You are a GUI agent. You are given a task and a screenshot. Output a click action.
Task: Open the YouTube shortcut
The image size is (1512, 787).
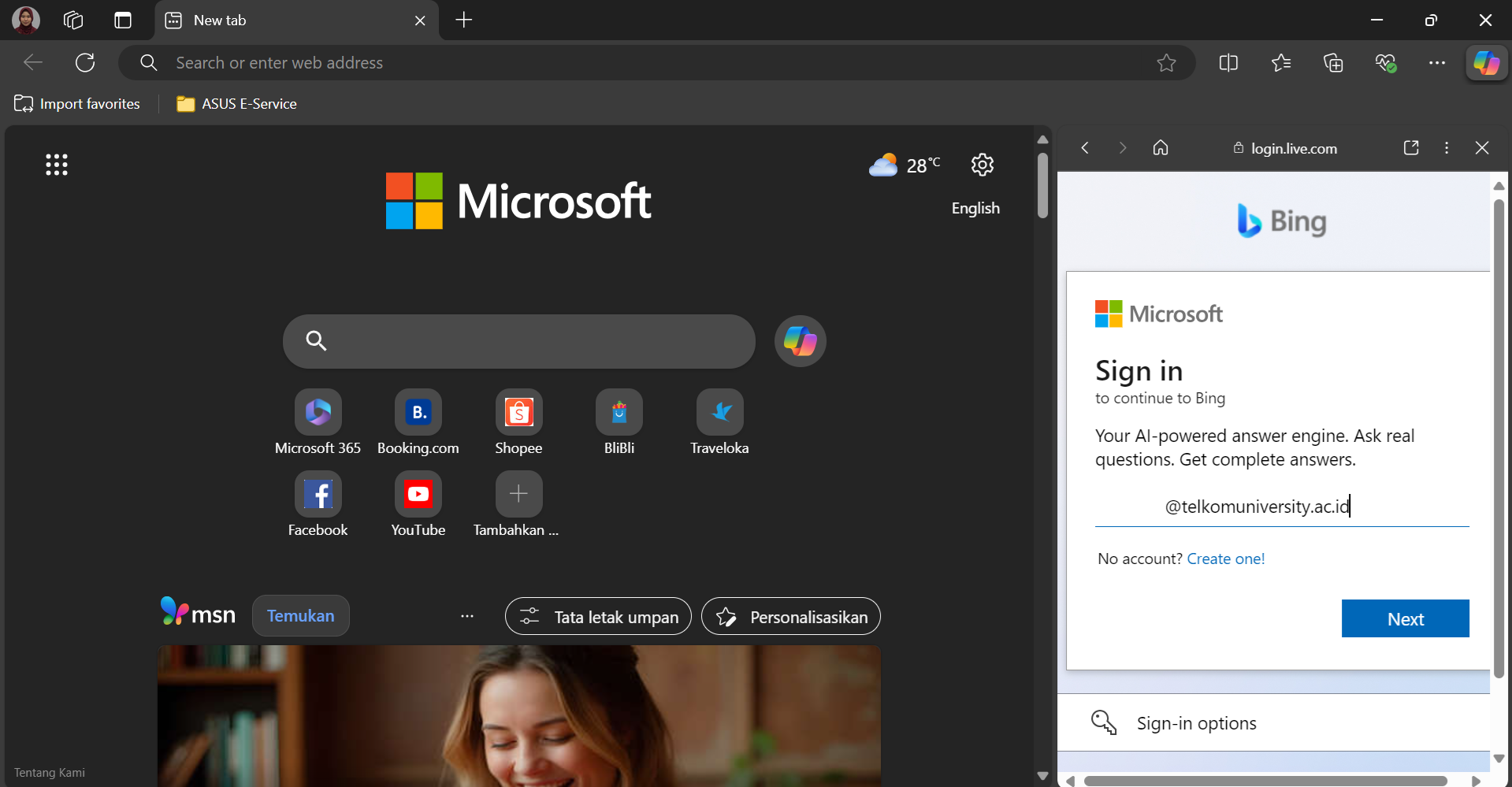418,493
